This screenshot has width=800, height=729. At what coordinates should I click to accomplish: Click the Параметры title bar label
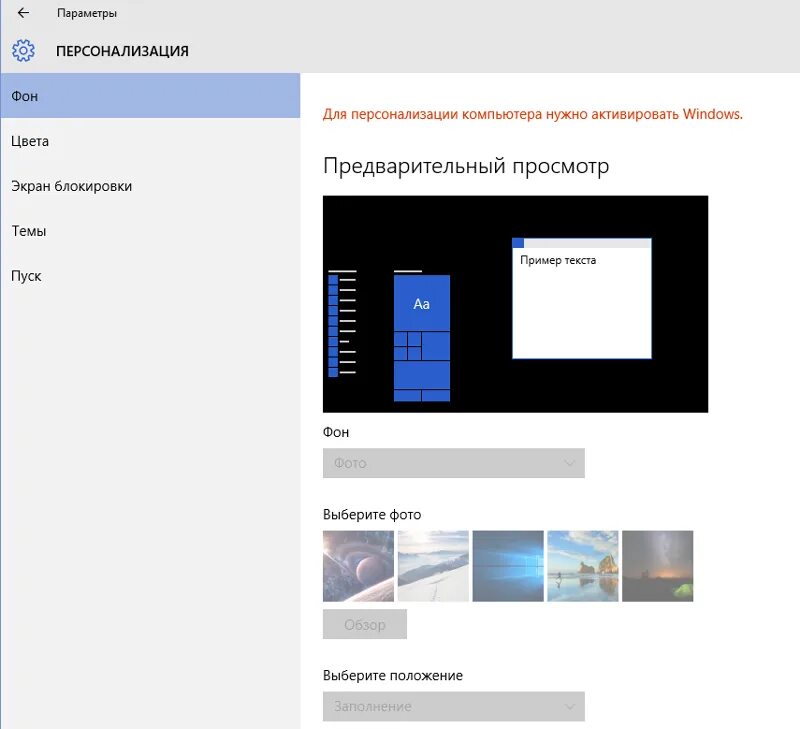coord(88,13)
